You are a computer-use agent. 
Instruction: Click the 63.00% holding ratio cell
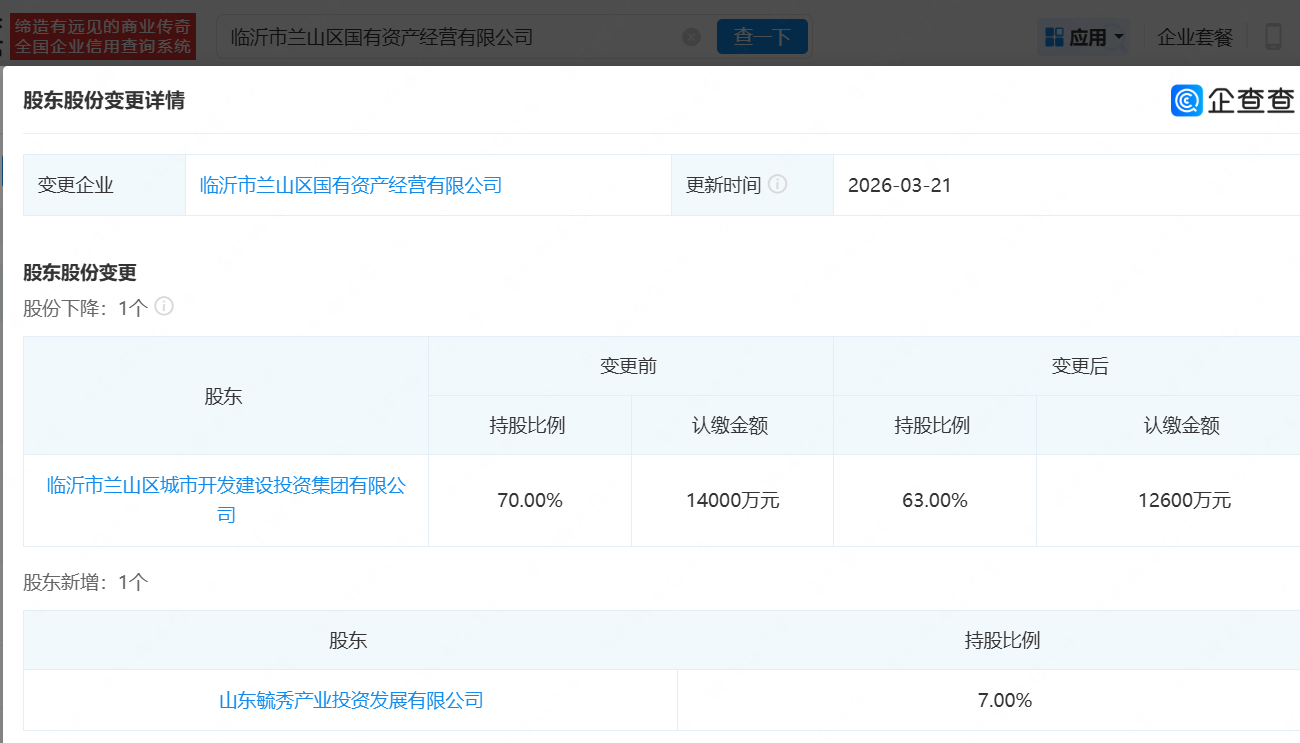pyautogui.click(x=934, y=500)
